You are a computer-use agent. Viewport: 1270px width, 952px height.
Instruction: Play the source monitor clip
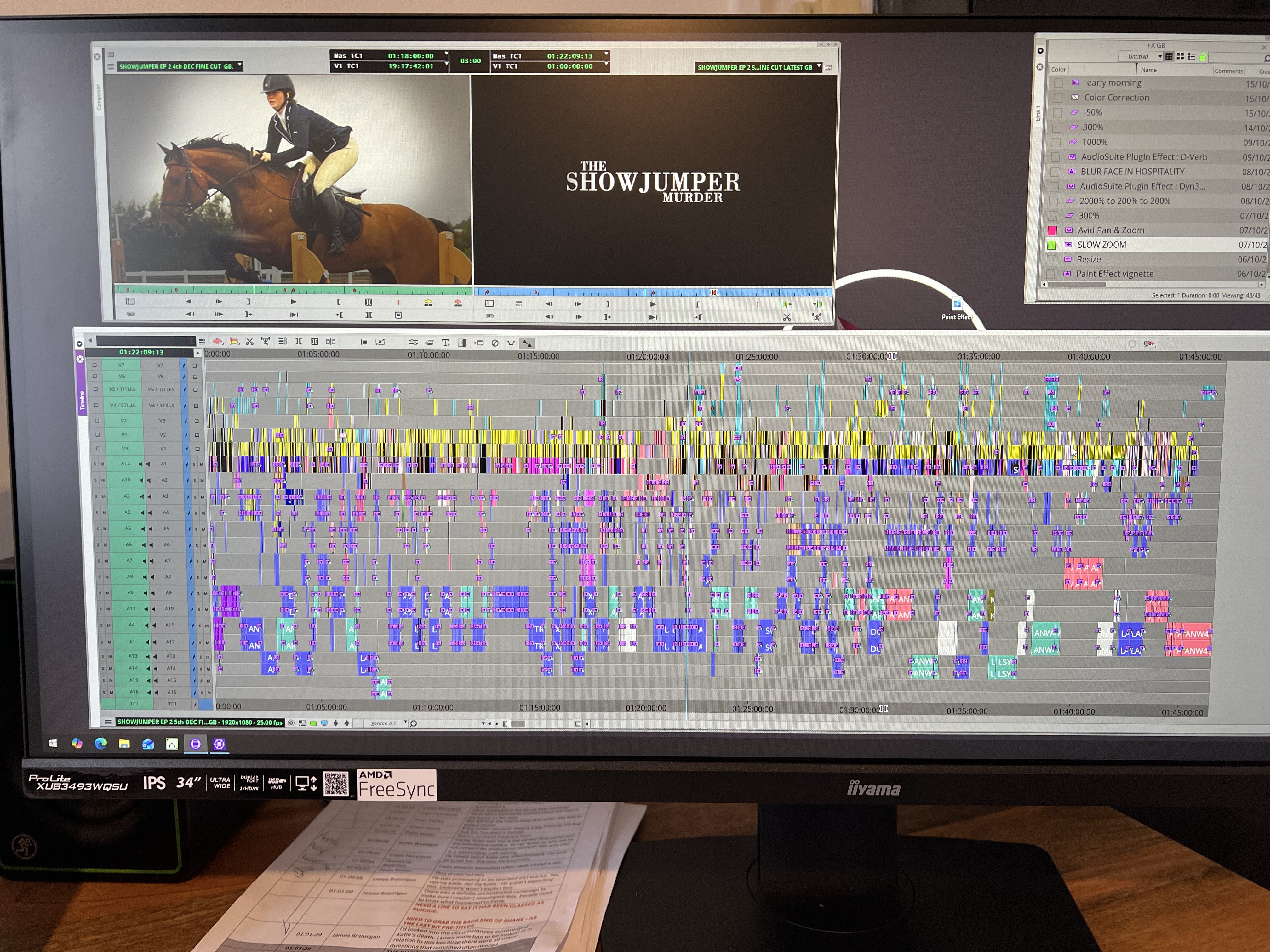(x=293, y=301)
